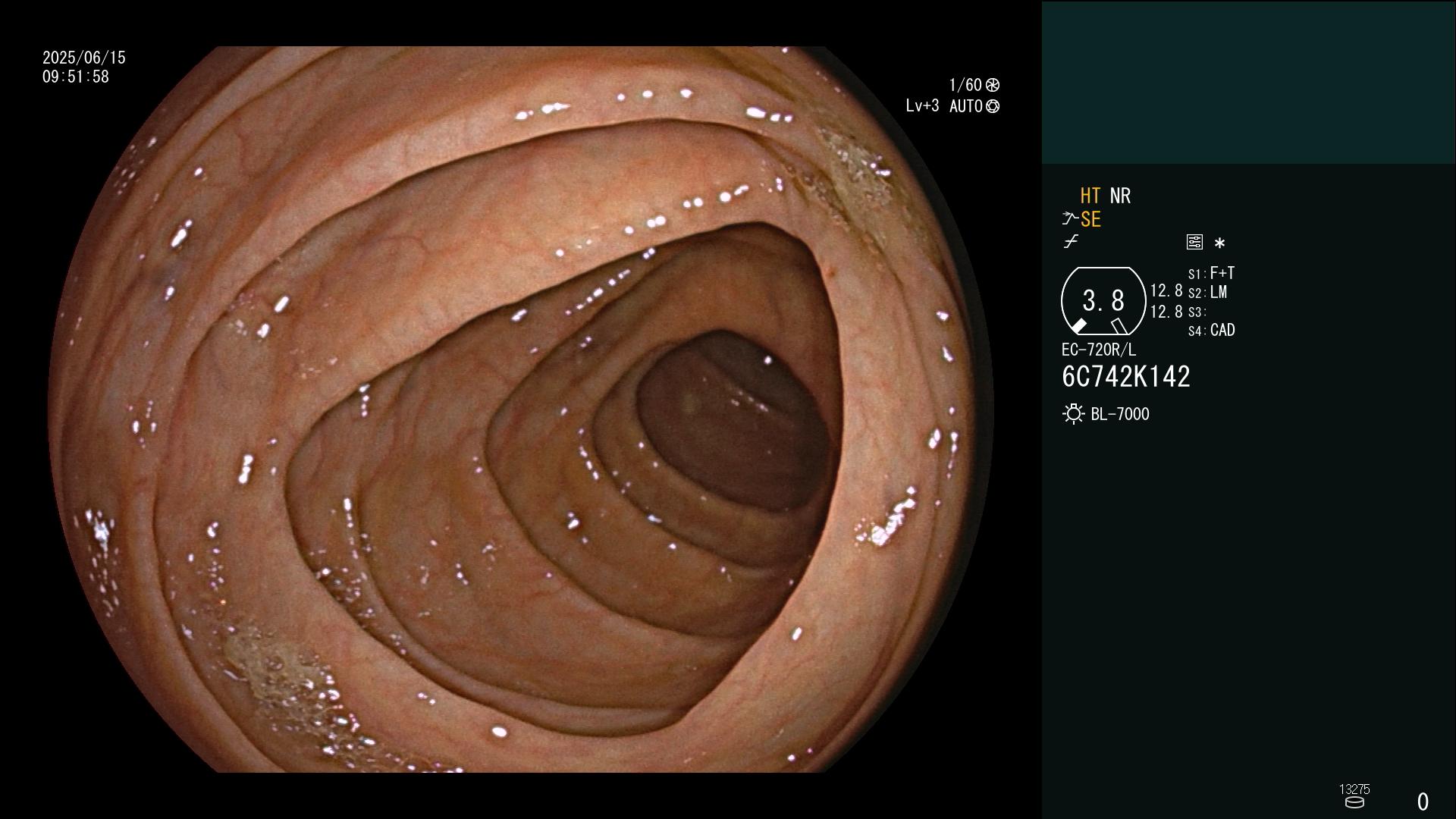The width and height of the screenshot is (1456, 819).
Task: Click the lower 12.8 value beside S3
Action: coord(1166,312)
